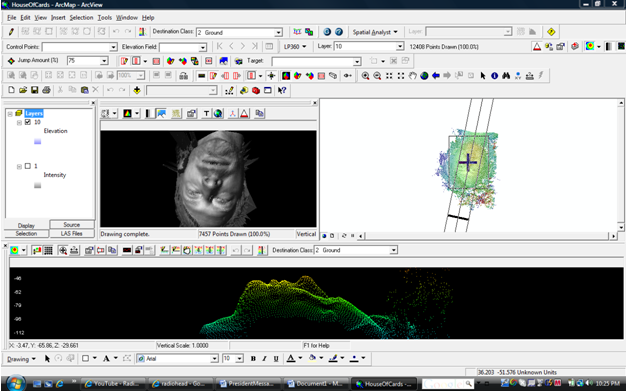Click the line color brush swatch
The width and height of the screenshot is (626, 392).
(x=333, y=358)
